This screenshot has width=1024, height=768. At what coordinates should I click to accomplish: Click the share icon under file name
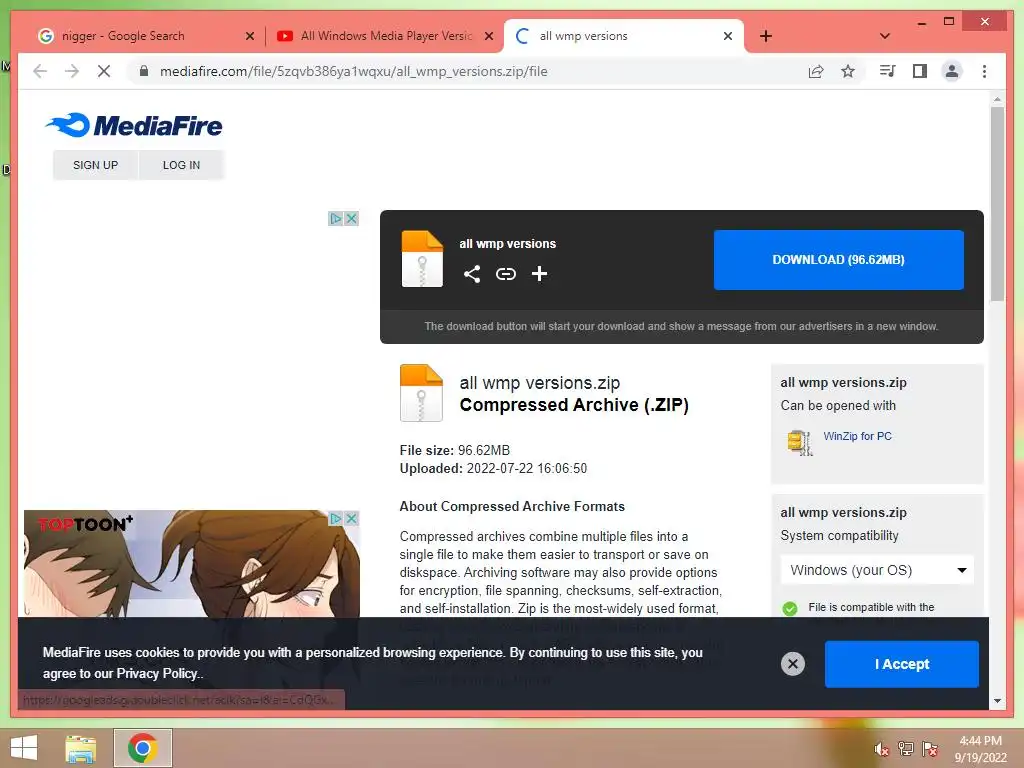click(x=472, y=274)
